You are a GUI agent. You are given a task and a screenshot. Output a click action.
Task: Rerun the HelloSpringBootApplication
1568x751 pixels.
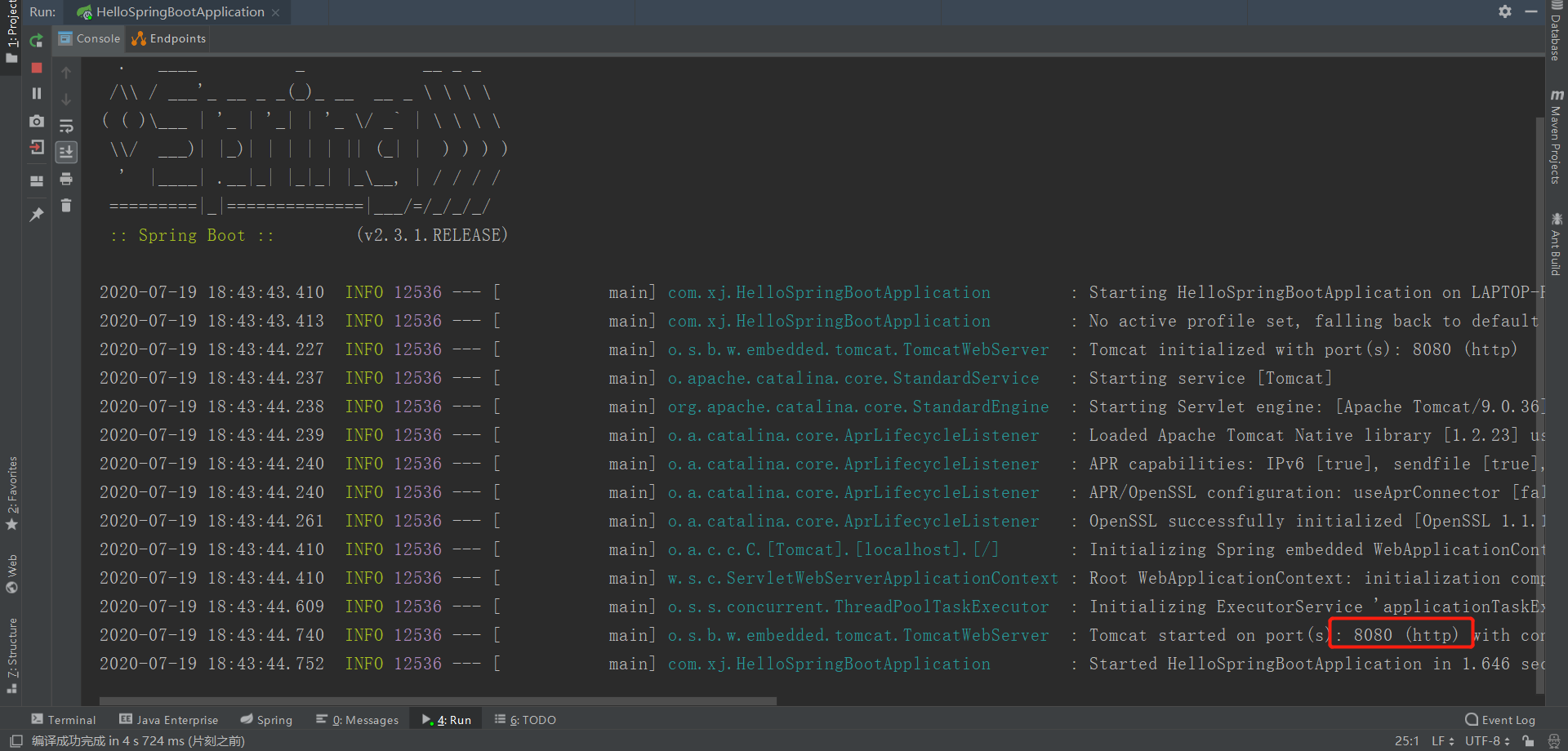tap(36, 41)
